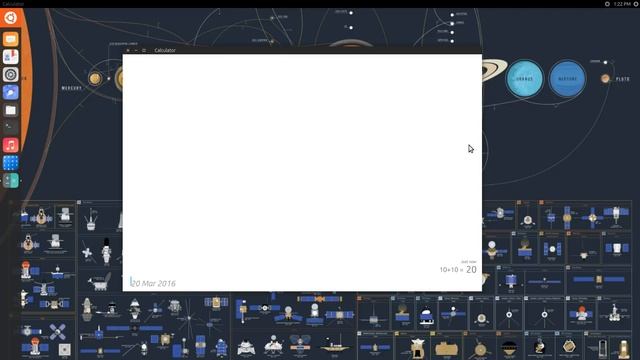Open the Ubuntu dash home button
Screen dimensions: 640x360
coord(11,18)
